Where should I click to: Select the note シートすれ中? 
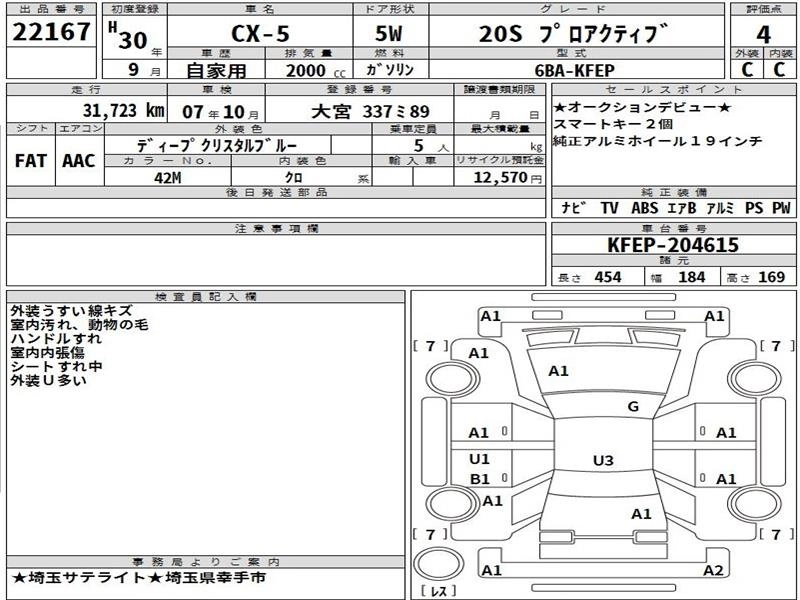click(x=56, y=366)
